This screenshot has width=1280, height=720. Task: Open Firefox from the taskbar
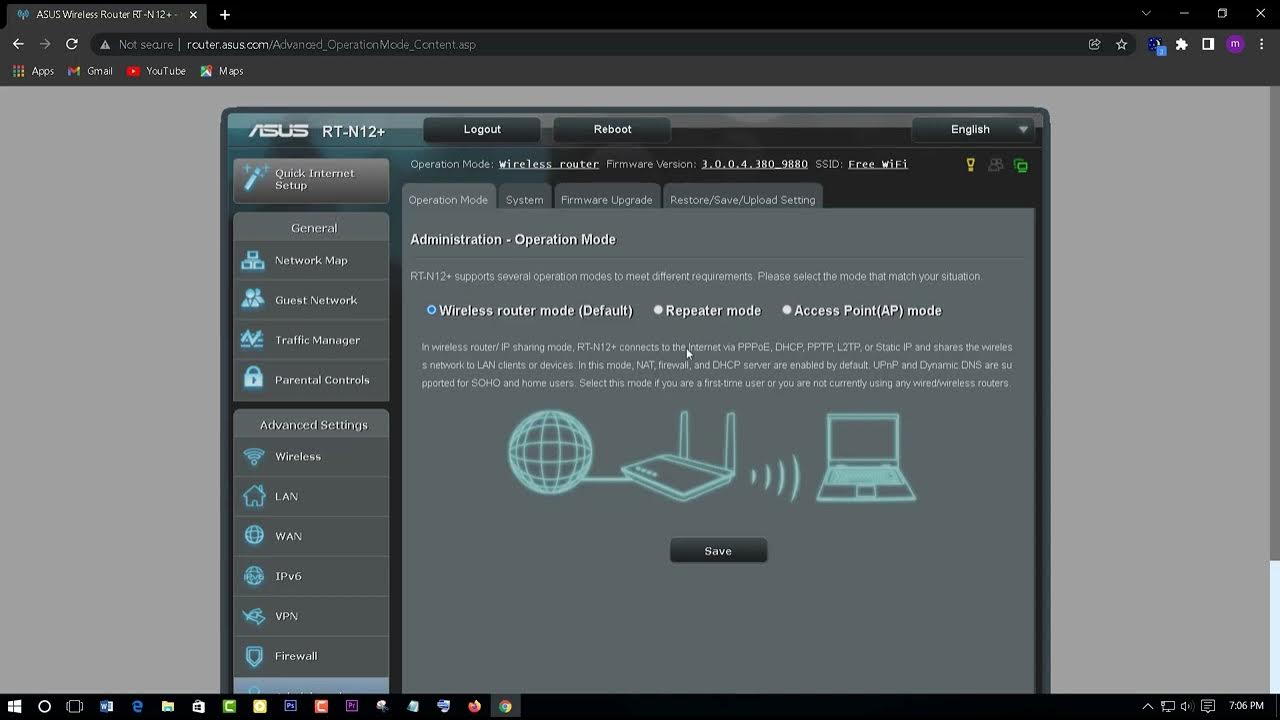tap(474, 706)
